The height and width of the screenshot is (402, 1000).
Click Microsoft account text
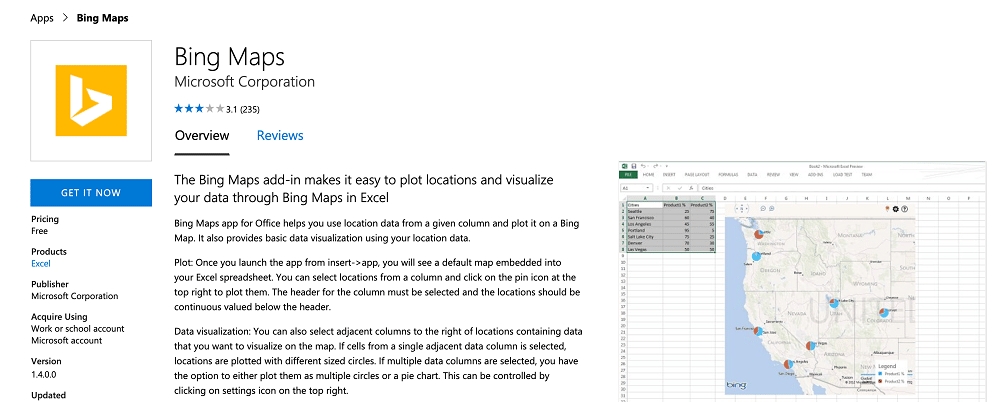(x=66, y=341)
